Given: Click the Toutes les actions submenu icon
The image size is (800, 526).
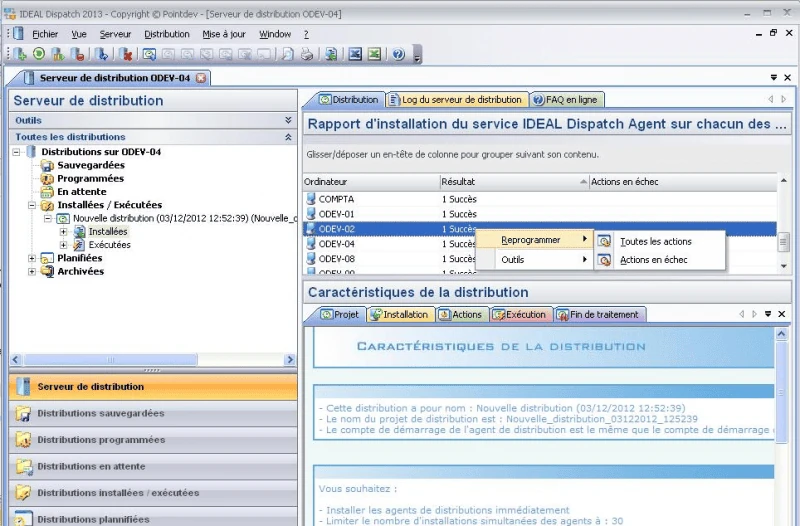Looking at the screenshot, I should point(605,241).
